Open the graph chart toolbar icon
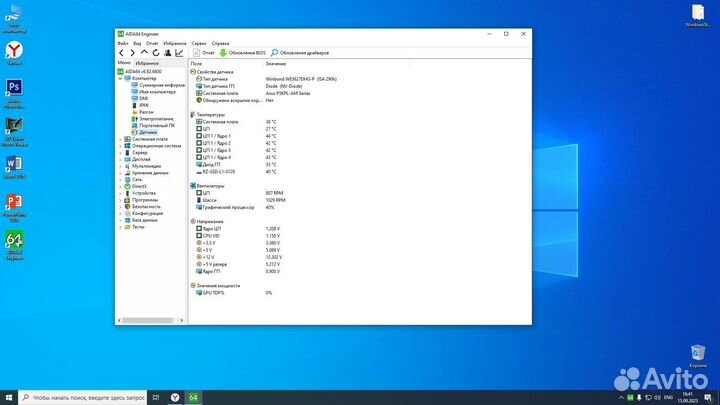The height and width of the screenshot is (405, 720). point(179,53)
